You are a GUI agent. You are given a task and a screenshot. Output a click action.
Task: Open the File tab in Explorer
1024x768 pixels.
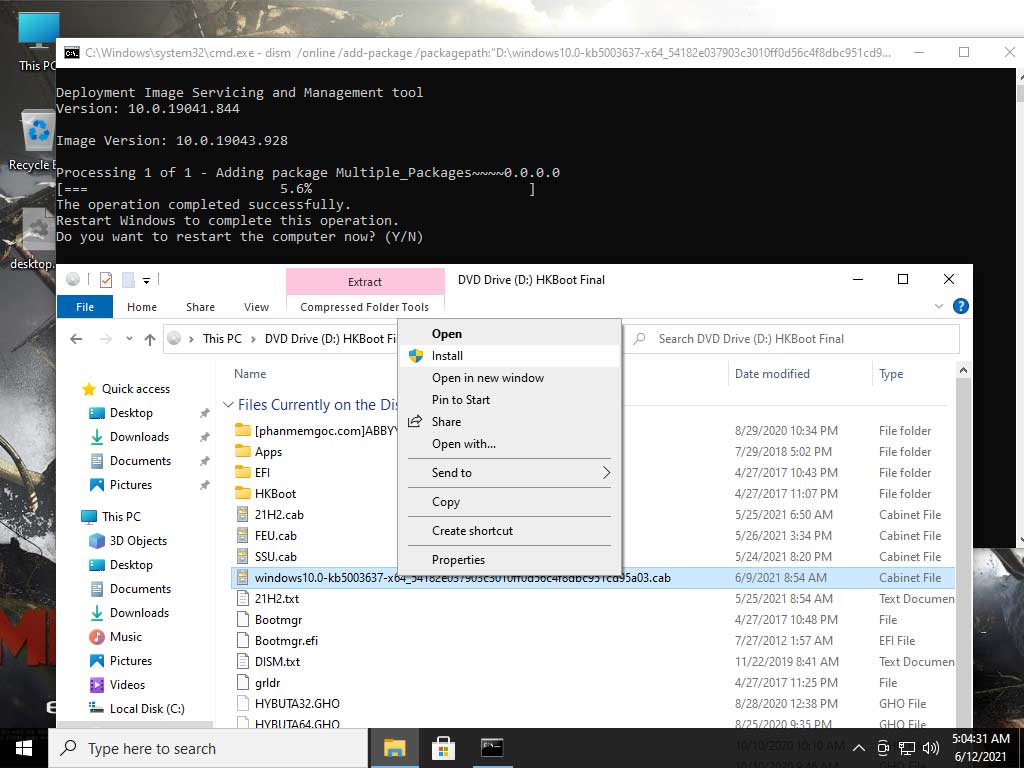pos(85,307)
